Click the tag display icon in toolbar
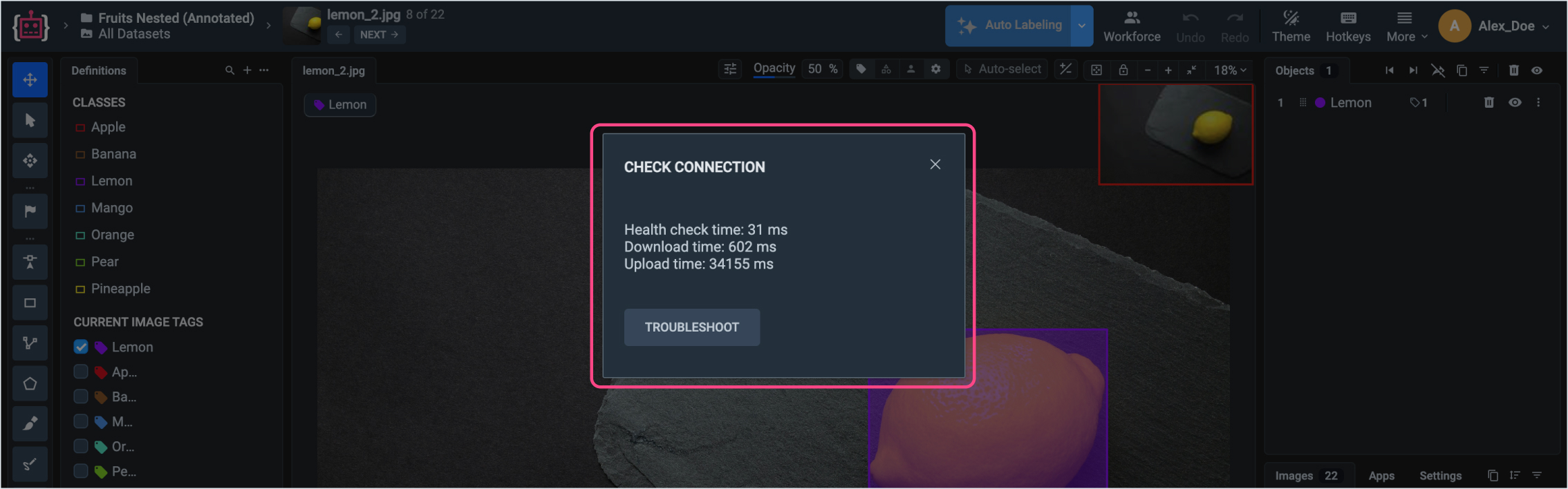Viewport: 1568px width, 489px height. [x=861, y=69]
